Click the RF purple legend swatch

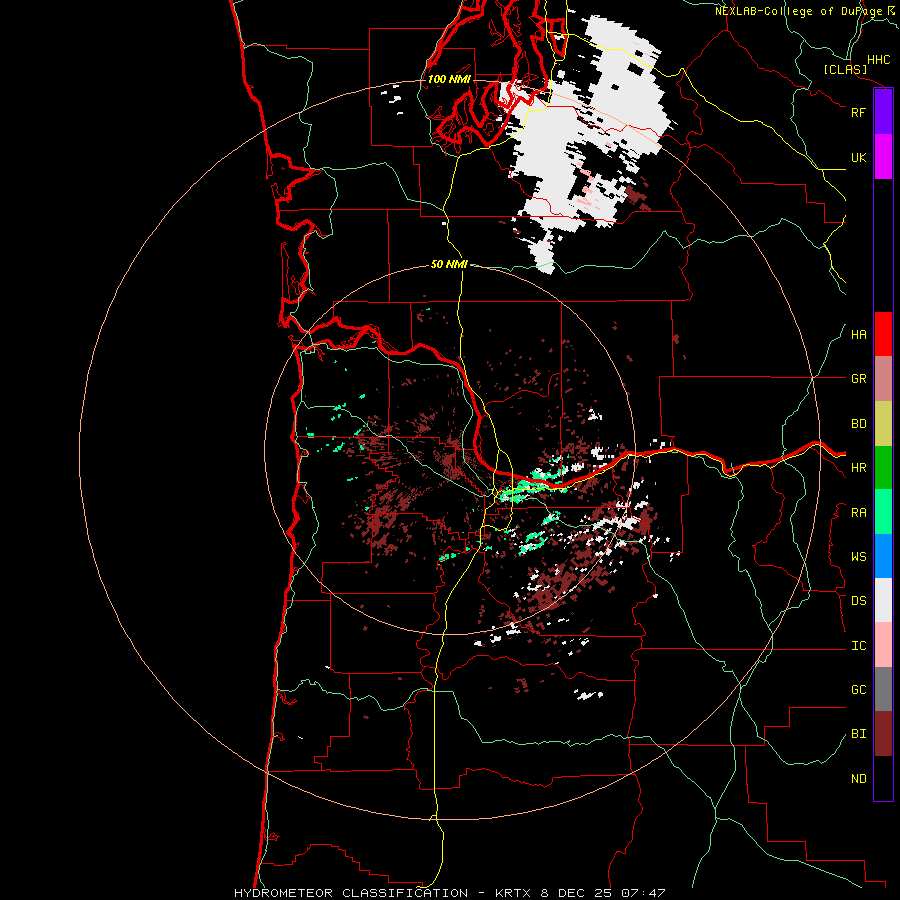[883, 112]
